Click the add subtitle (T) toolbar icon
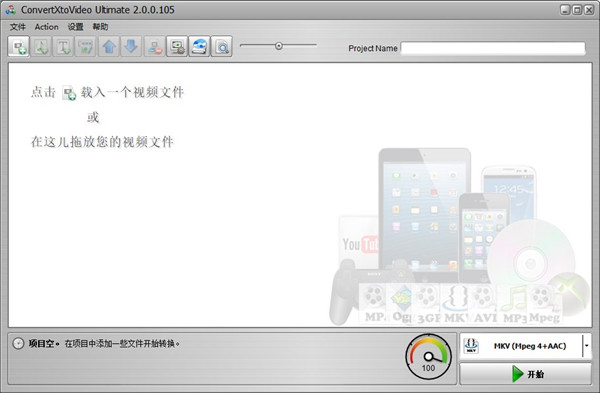Screen dimensions: 600x393 pyautogui.click(x=64, y=47)
